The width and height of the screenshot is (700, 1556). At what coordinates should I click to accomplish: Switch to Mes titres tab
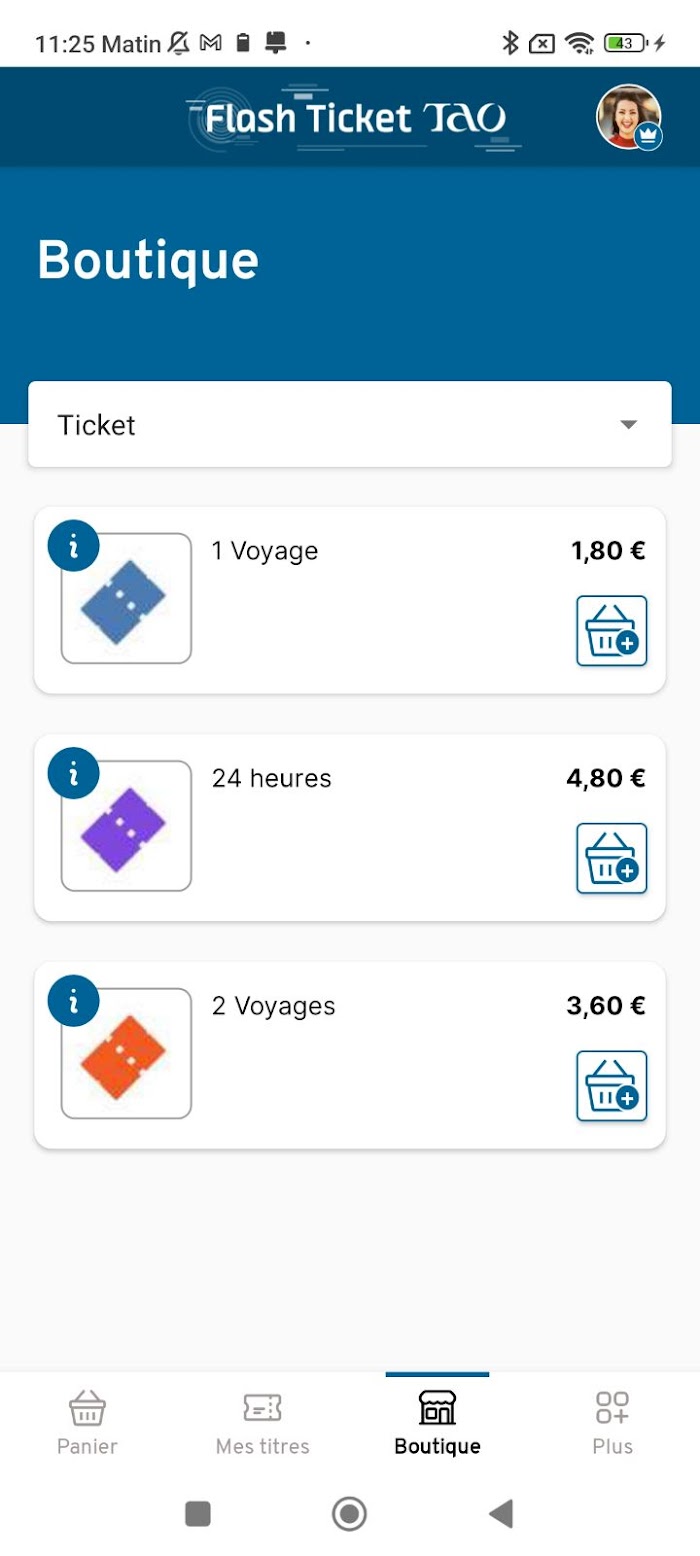point(262,1422)
